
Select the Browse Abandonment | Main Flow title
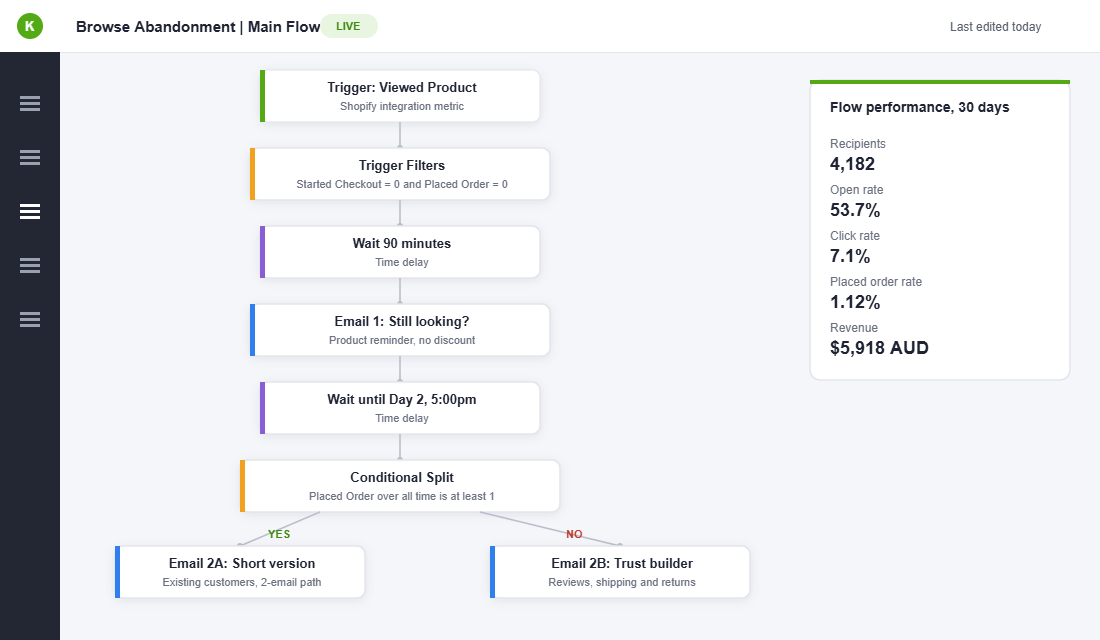198,27
